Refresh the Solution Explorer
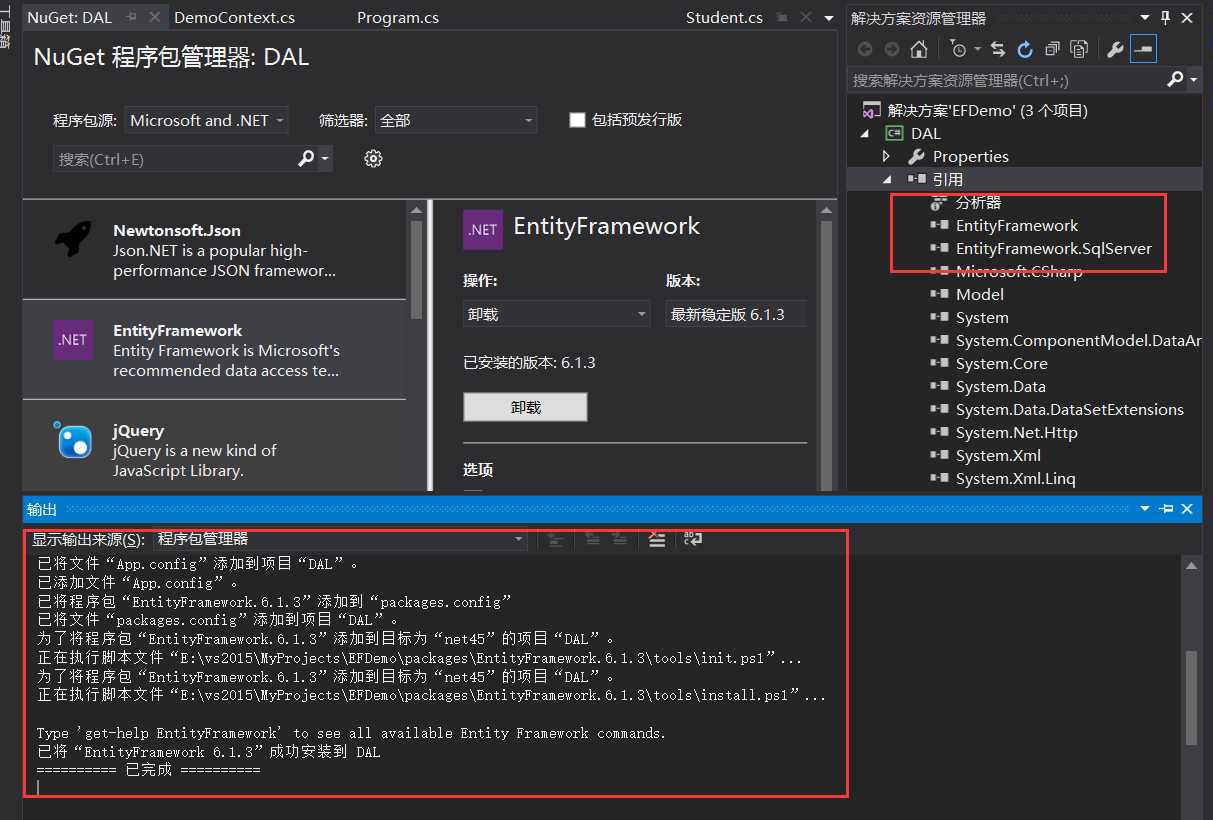The image size is (1213, 820). point(1025,49)
